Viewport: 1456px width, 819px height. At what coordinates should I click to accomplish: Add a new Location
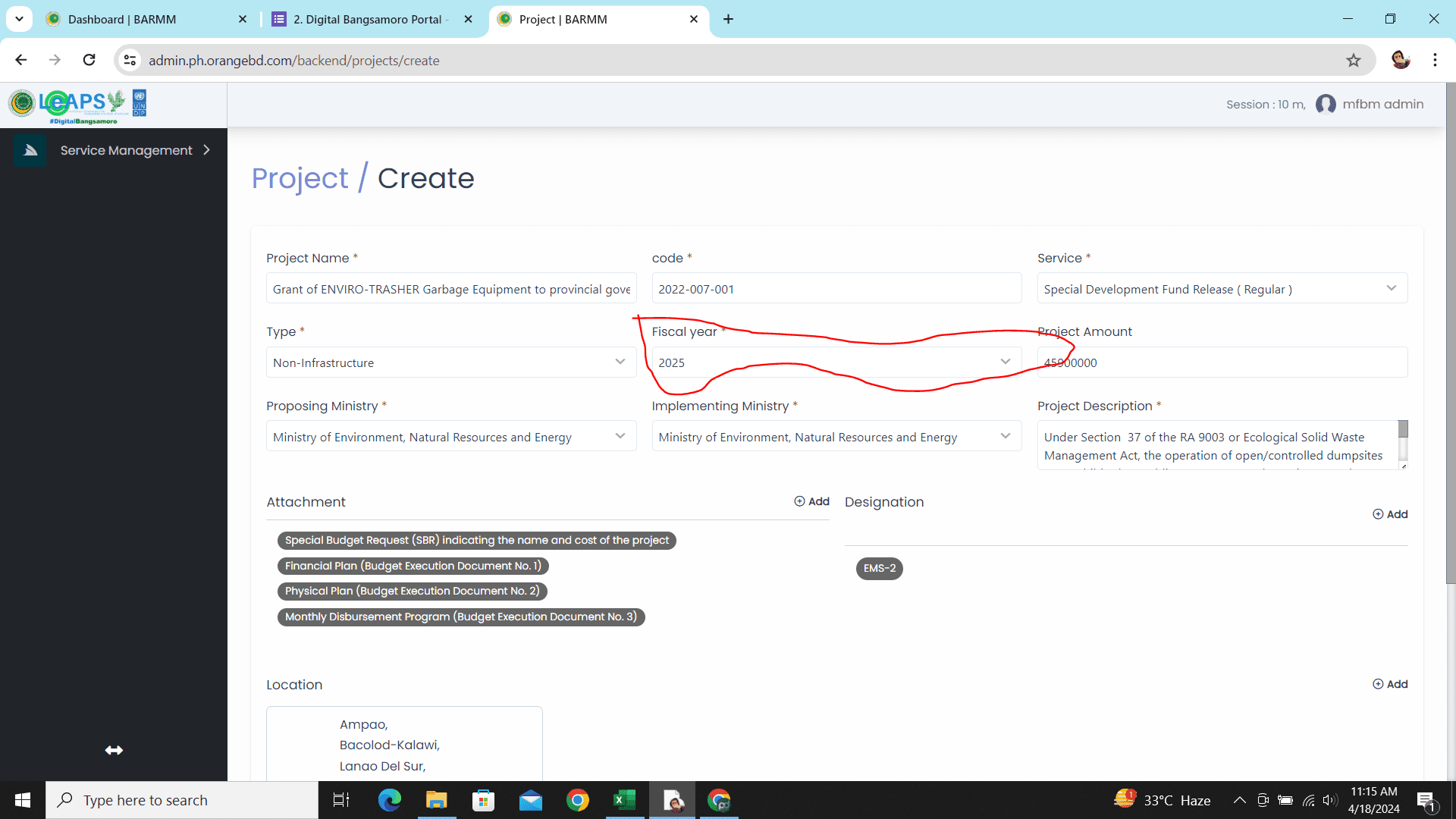coord(1390,684)
